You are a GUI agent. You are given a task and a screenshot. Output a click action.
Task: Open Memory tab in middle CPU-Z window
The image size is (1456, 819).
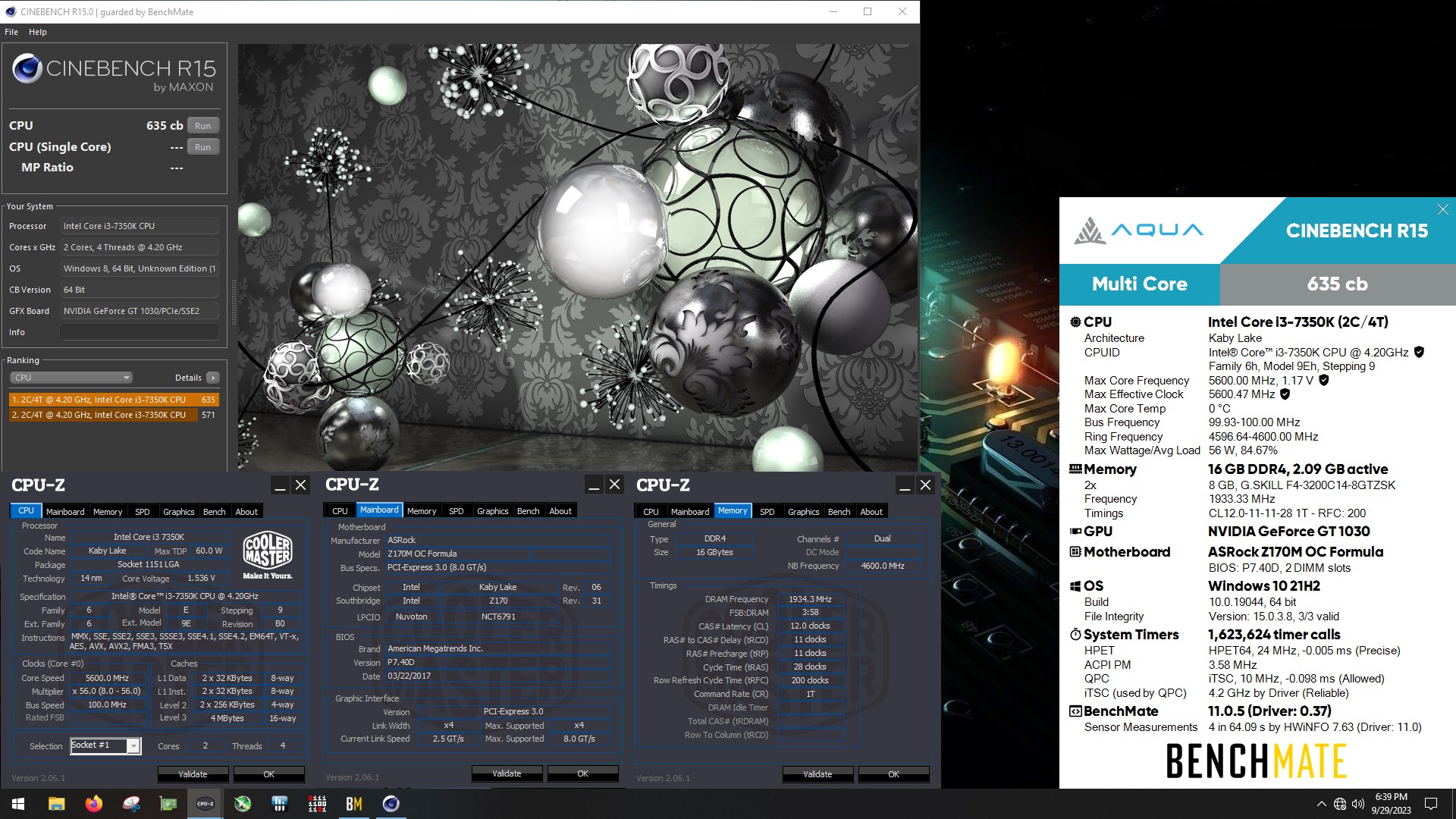tap(422, 511)
